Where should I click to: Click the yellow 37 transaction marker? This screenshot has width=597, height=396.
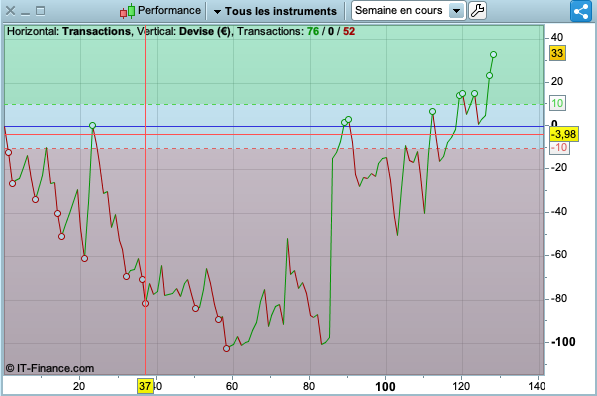[x=145, y=386]
